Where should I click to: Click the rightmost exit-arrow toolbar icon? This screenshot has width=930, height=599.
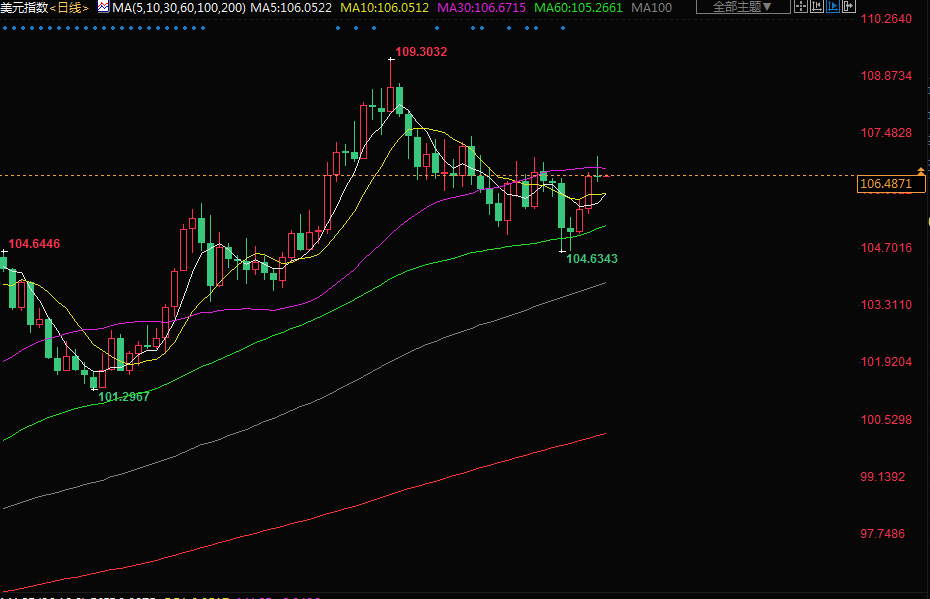(x=850, y=7)
